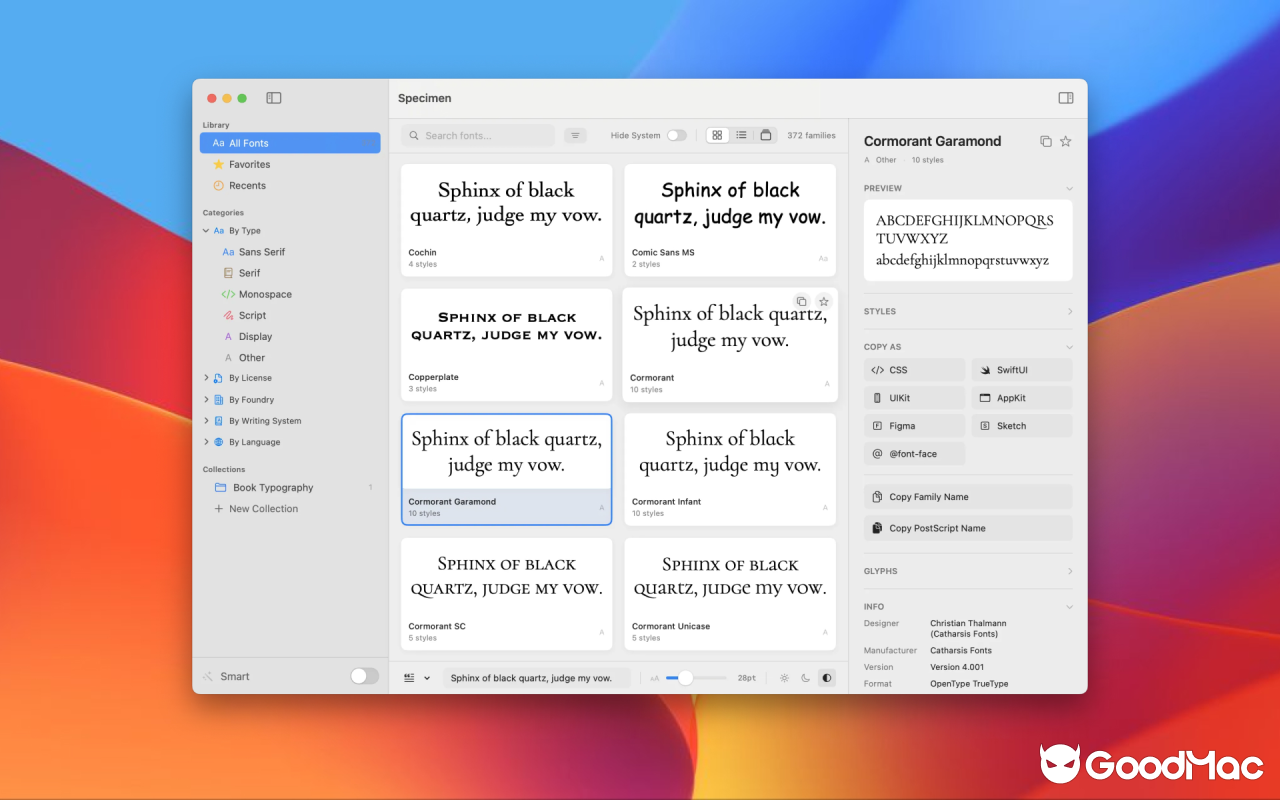Select the moon icon for dark preview mode
The image size is (1280, 800).
coord(805,678)
